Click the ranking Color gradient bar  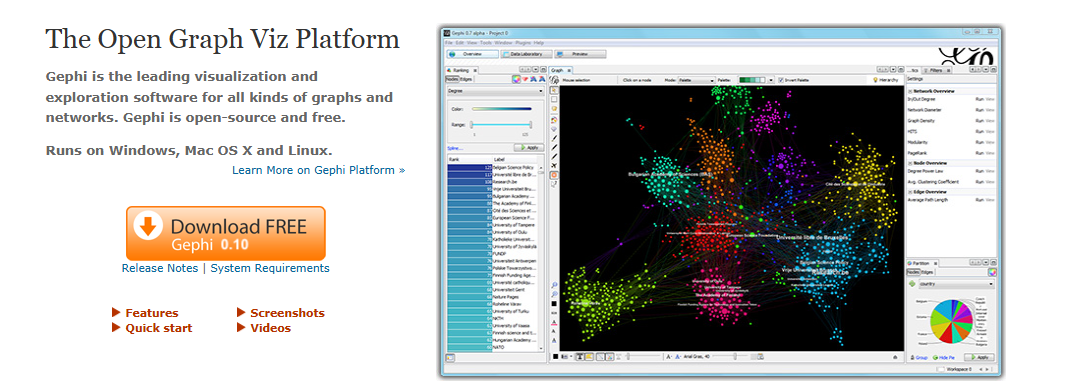(x=501, y=109)
